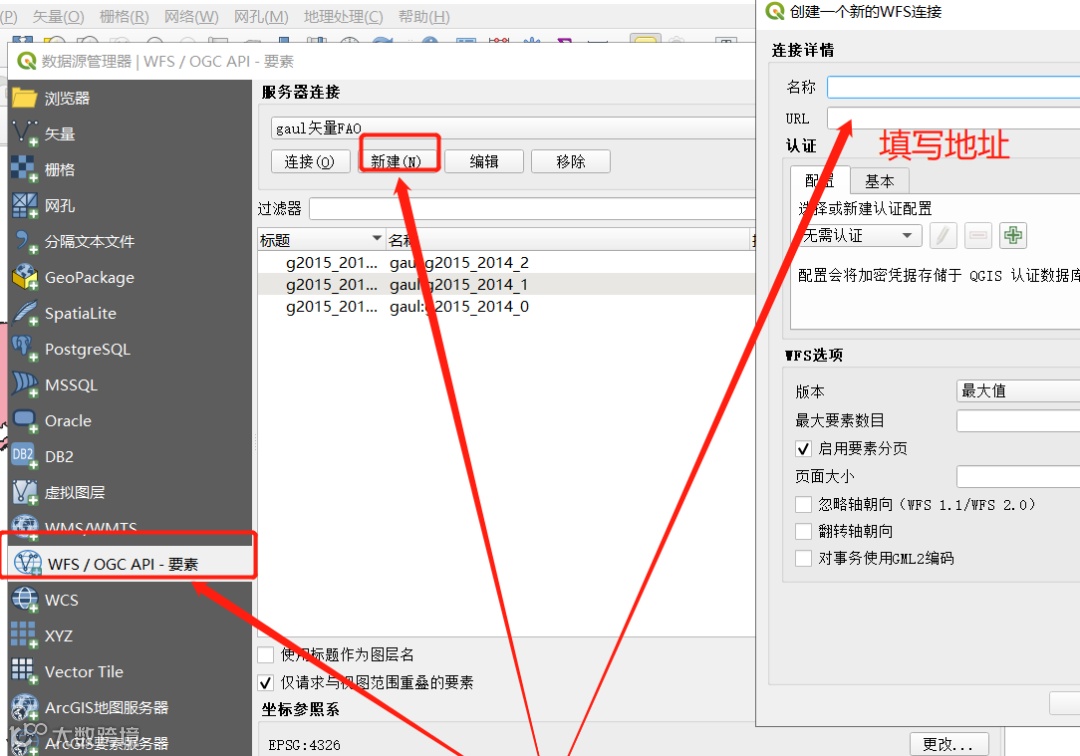Viewport: 1080px width, 756px height.
Task: Open the 矢量(O) menu
Action: 59,17
